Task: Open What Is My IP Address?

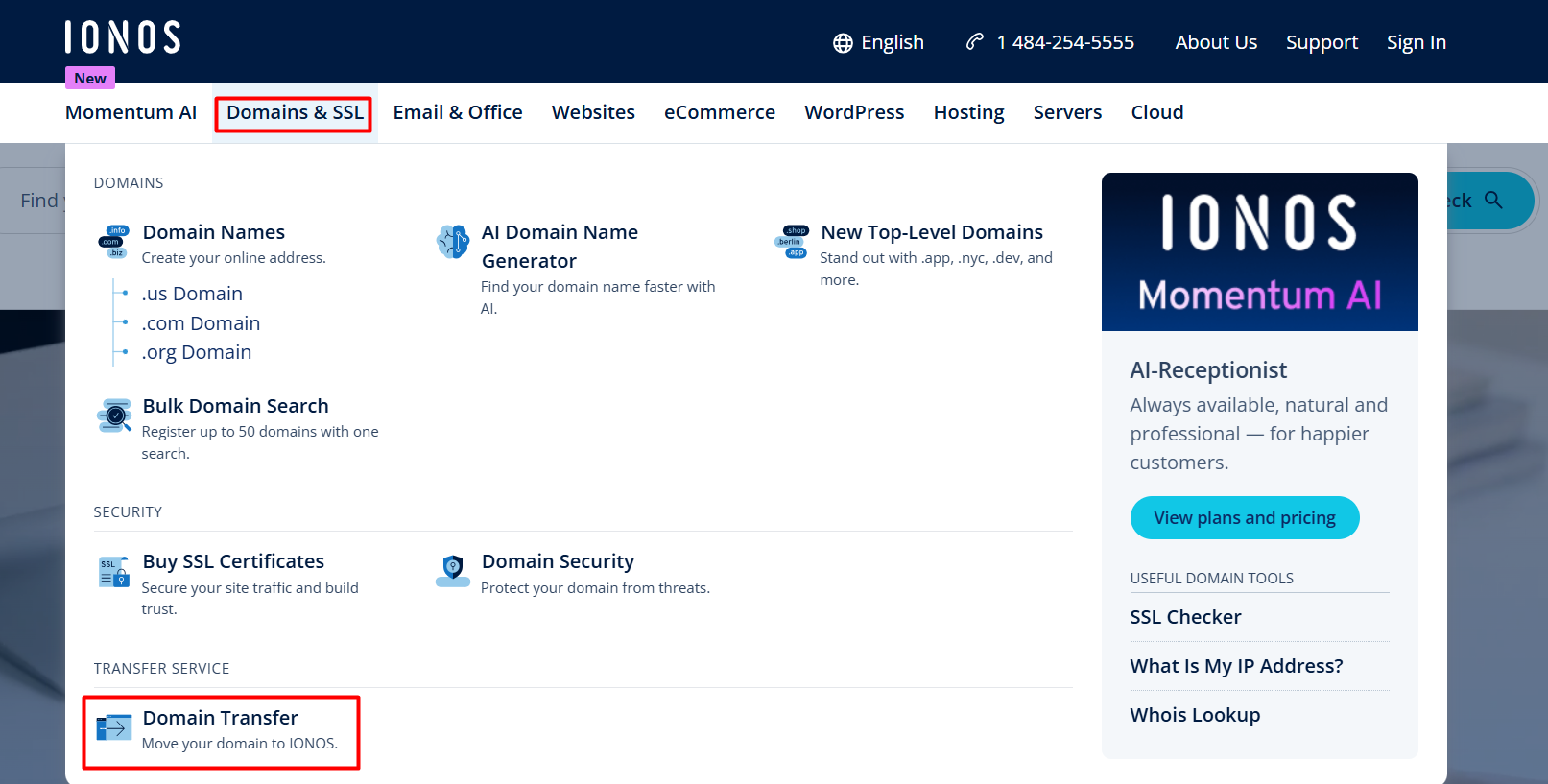Action: [x=1237, y=666]
